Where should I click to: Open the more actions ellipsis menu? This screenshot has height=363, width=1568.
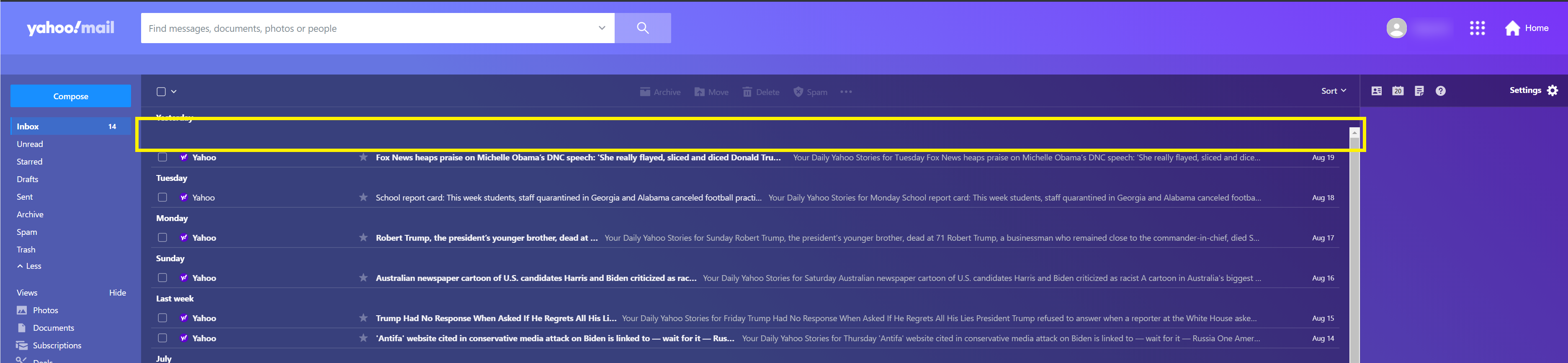[x=845, y=92]
